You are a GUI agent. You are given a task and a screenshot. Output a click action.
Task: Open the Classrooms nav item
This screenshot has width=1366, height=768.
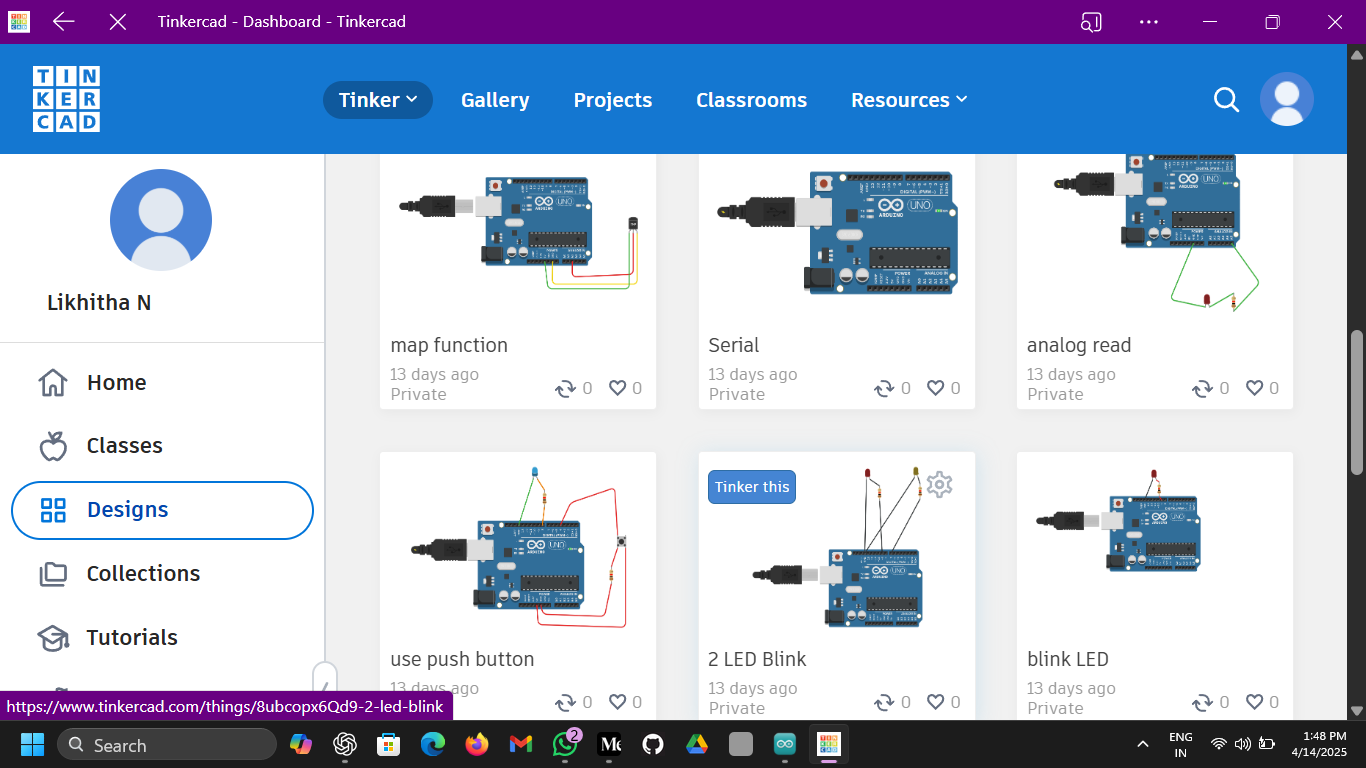coord(752,100)
